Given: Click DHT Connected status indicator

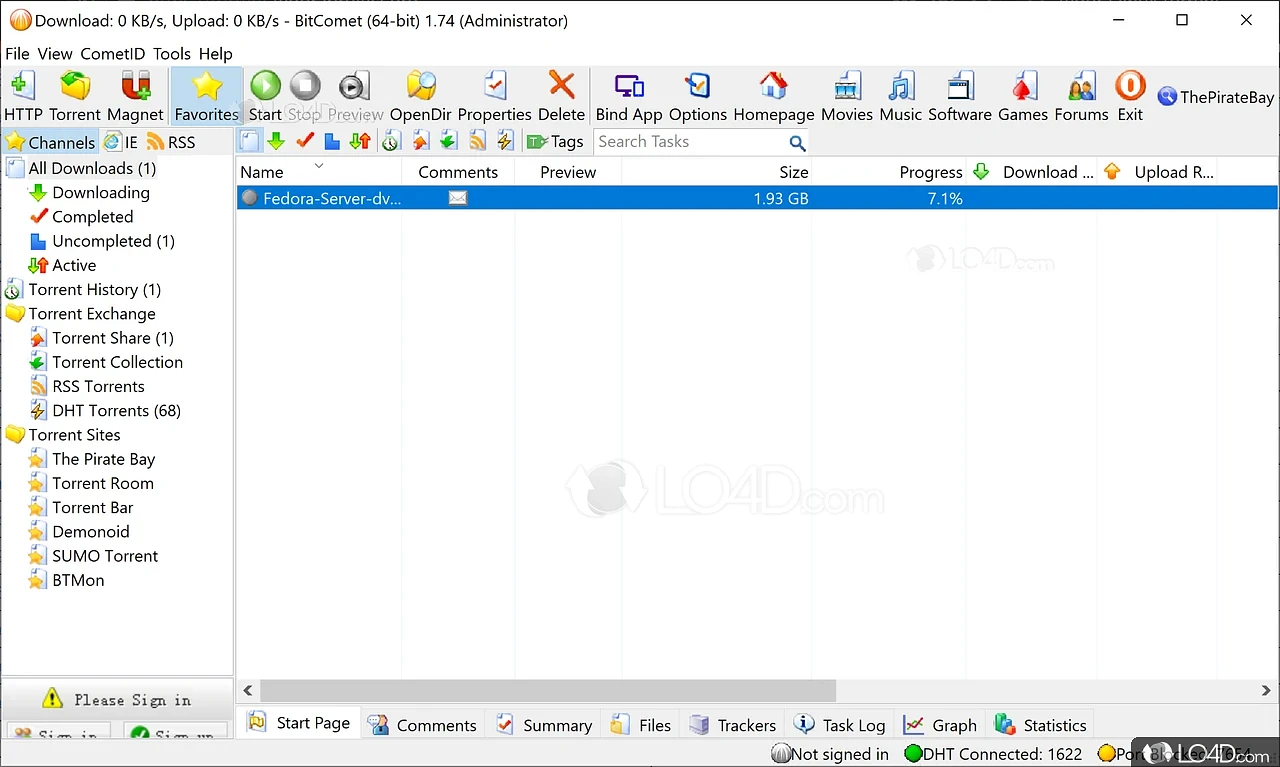Looking at the screenshot, I should 993,754.
